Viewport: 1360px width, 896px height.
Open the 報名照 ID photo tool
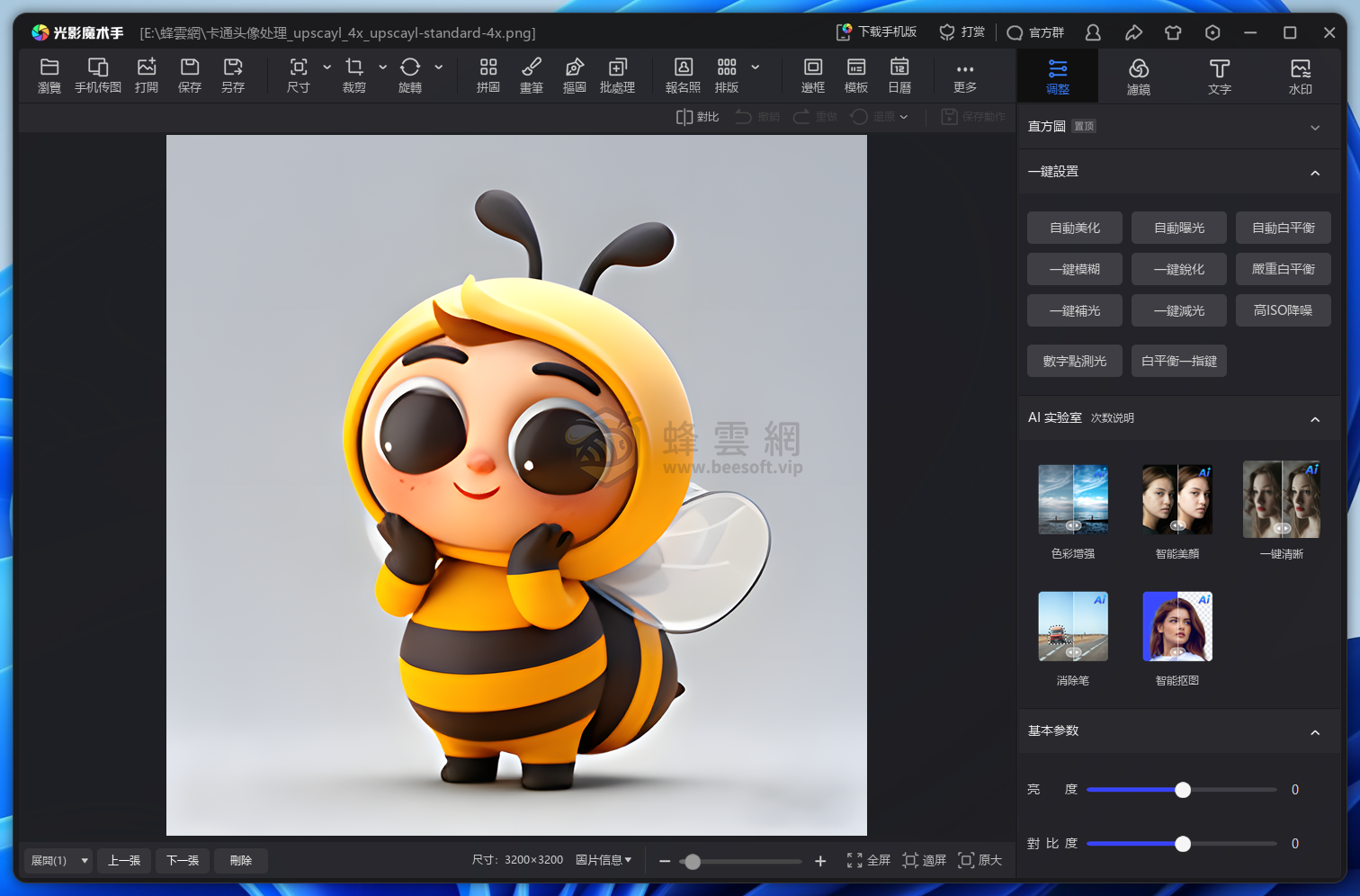click(684, 76)
